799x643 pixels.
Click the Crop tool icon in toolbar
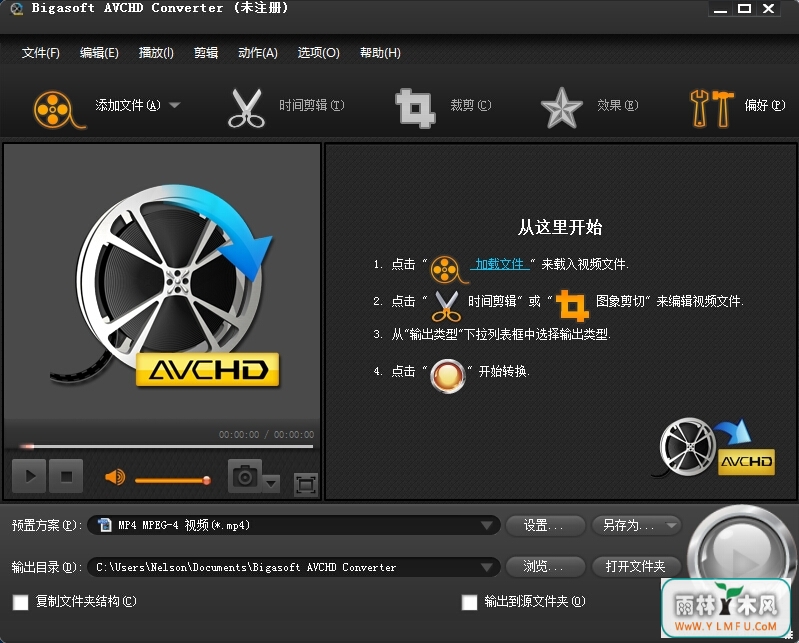click(415, 108)
